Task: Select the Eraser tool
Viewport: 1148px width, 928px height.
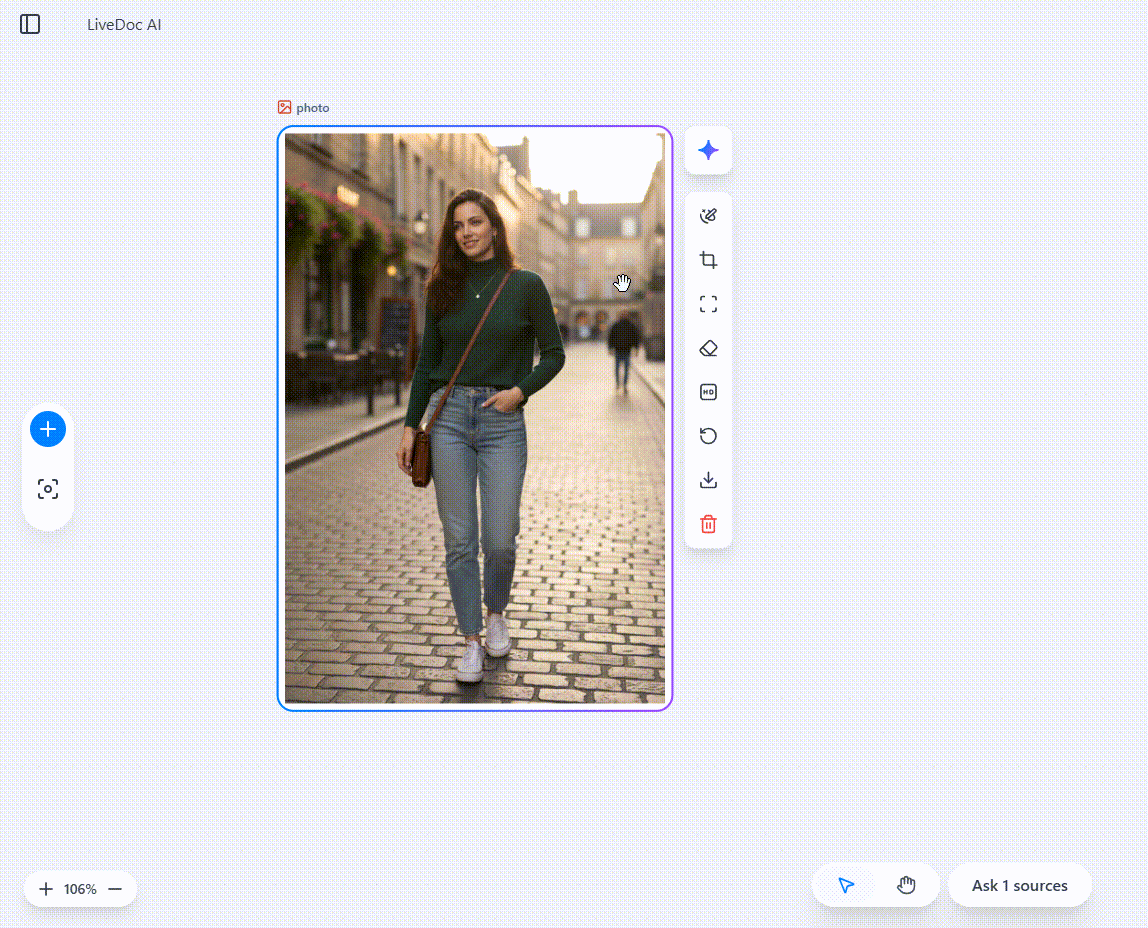Action: [708, 348]
